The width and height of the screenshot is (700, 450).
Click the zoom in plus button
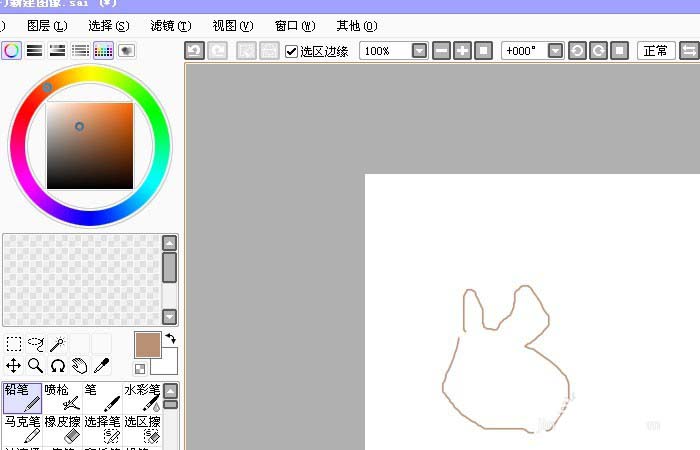pyautogui.click(x=462, y=51)
